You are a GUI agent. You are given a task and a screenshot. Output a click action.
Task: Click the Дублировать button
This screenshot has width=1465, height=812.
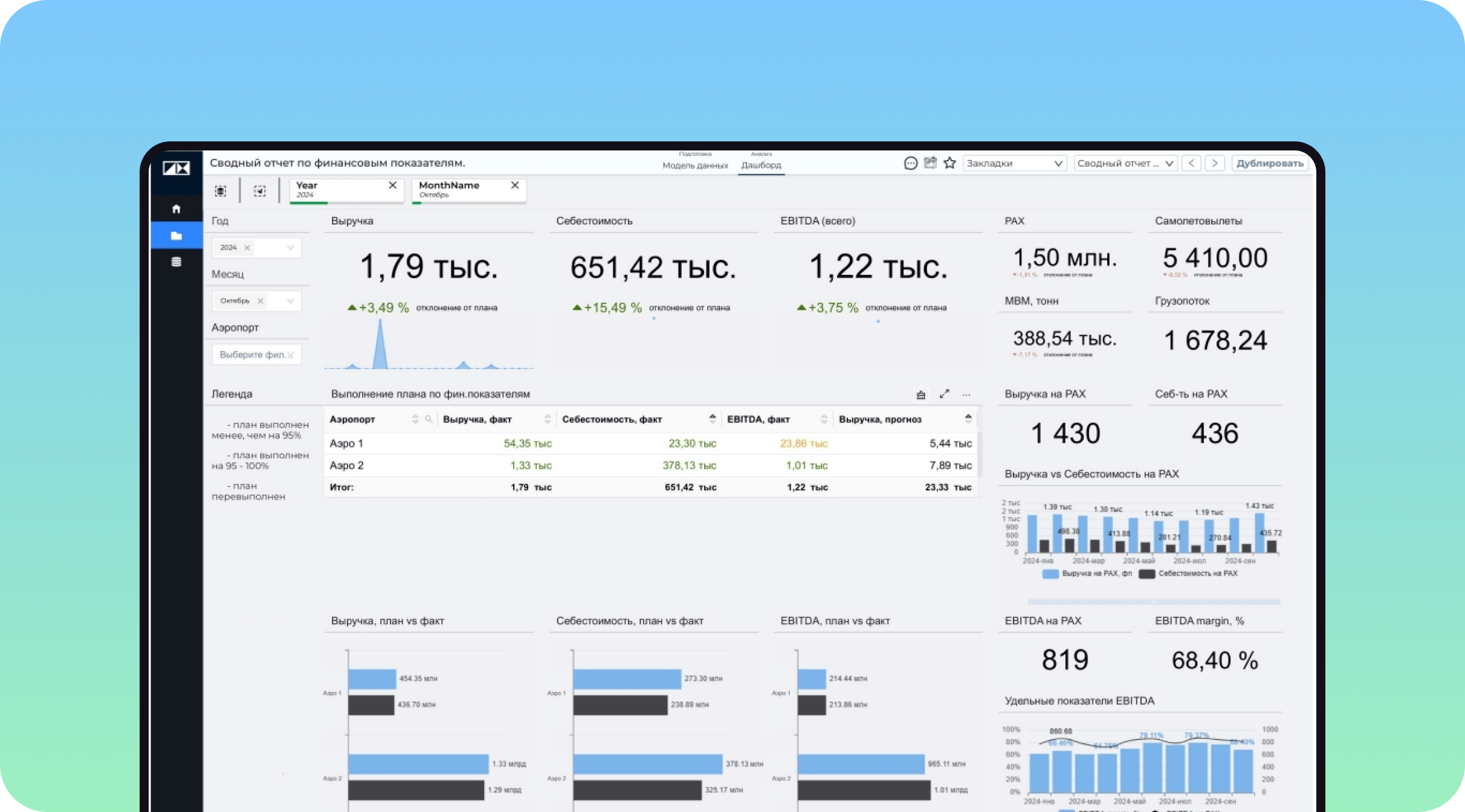click(1270, 163)
